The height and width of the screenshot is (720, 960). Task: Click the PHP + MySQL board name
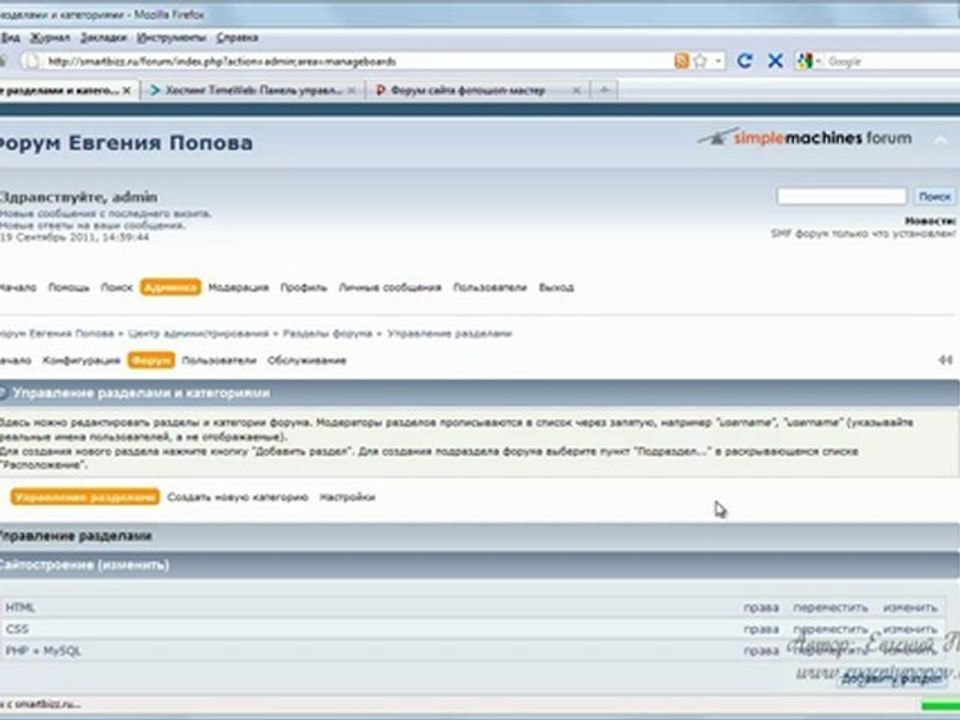coord(43,651)
